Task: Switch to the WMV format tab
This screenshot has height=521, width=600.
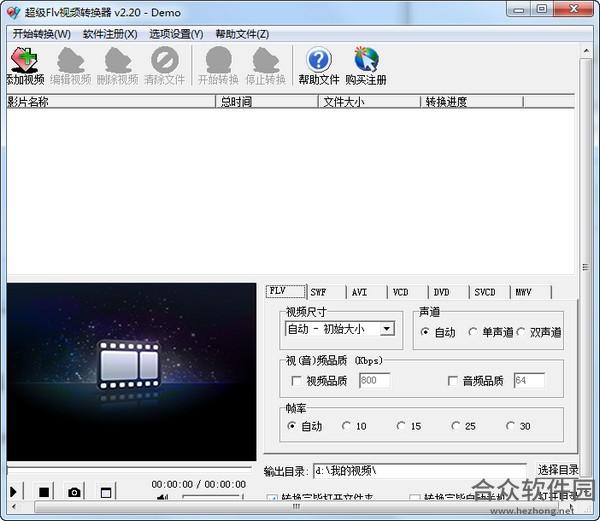Action: click(x=532, y=292)
